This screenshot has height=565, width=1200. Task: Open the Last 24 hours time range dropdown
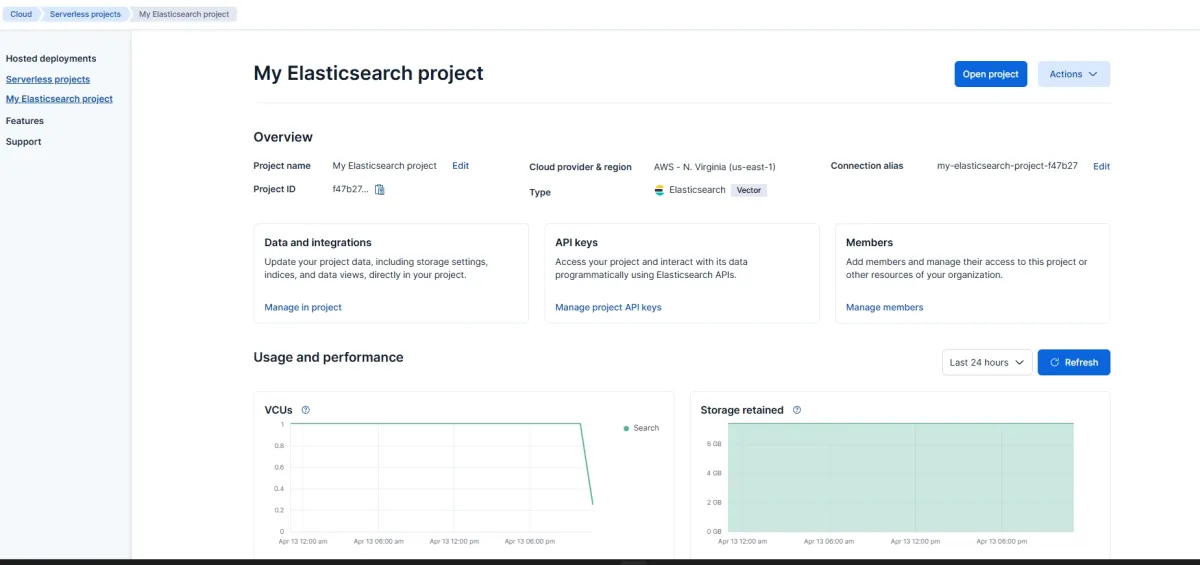[x=987, y=362]
